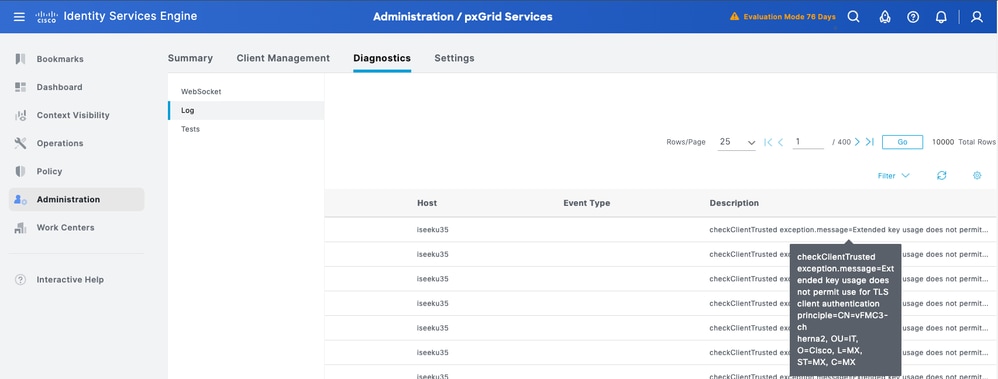This screenshot has height=379, width=998.
Task: Refresh the log table
Action: 941,175
